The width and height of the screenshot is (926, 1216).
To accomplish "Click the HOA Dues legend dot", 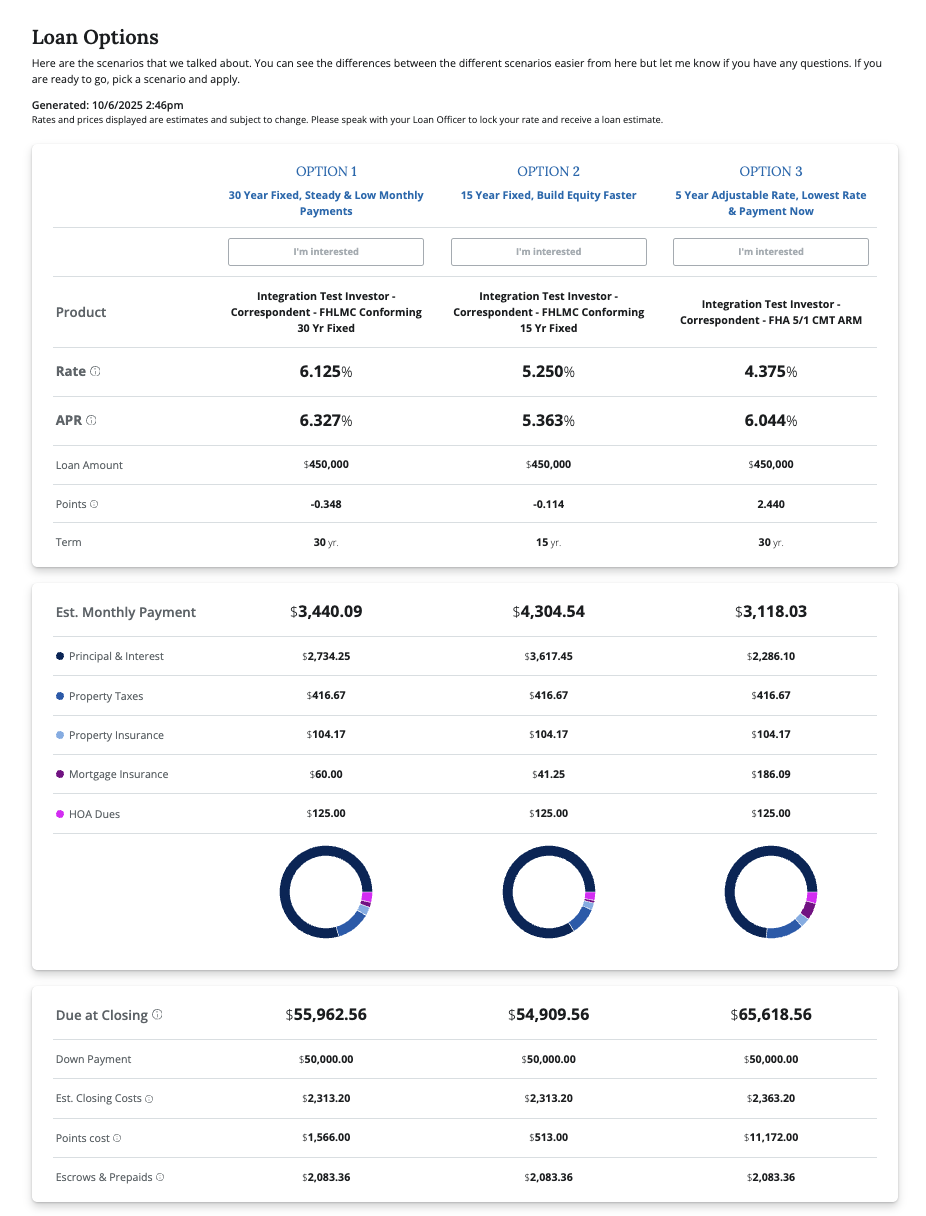I will coord(60,814).
